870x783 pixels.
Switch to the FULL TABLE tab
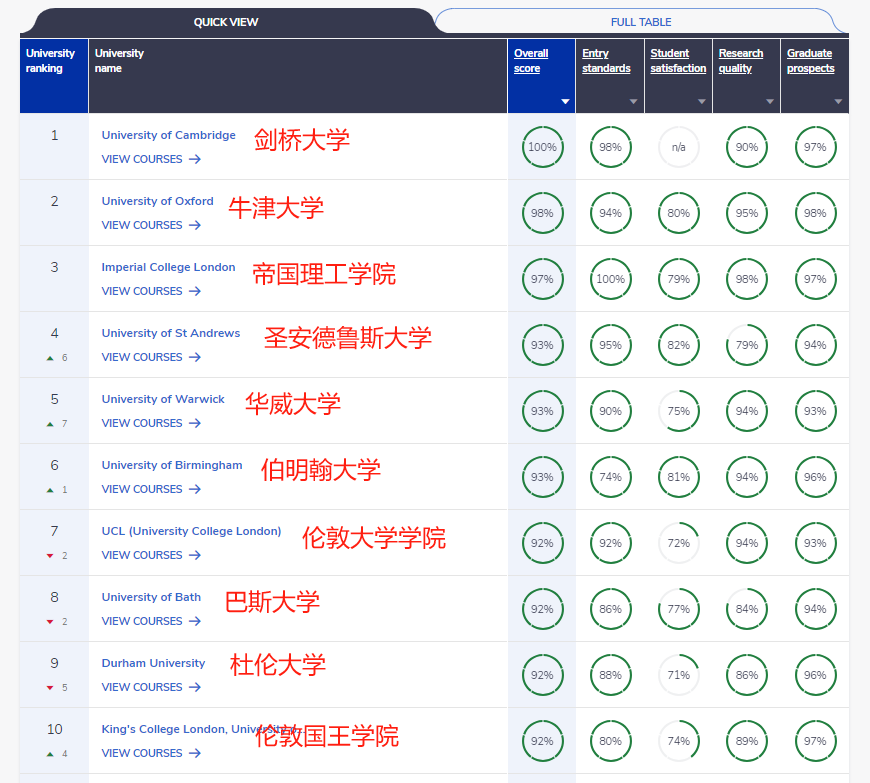coord(641,22)
